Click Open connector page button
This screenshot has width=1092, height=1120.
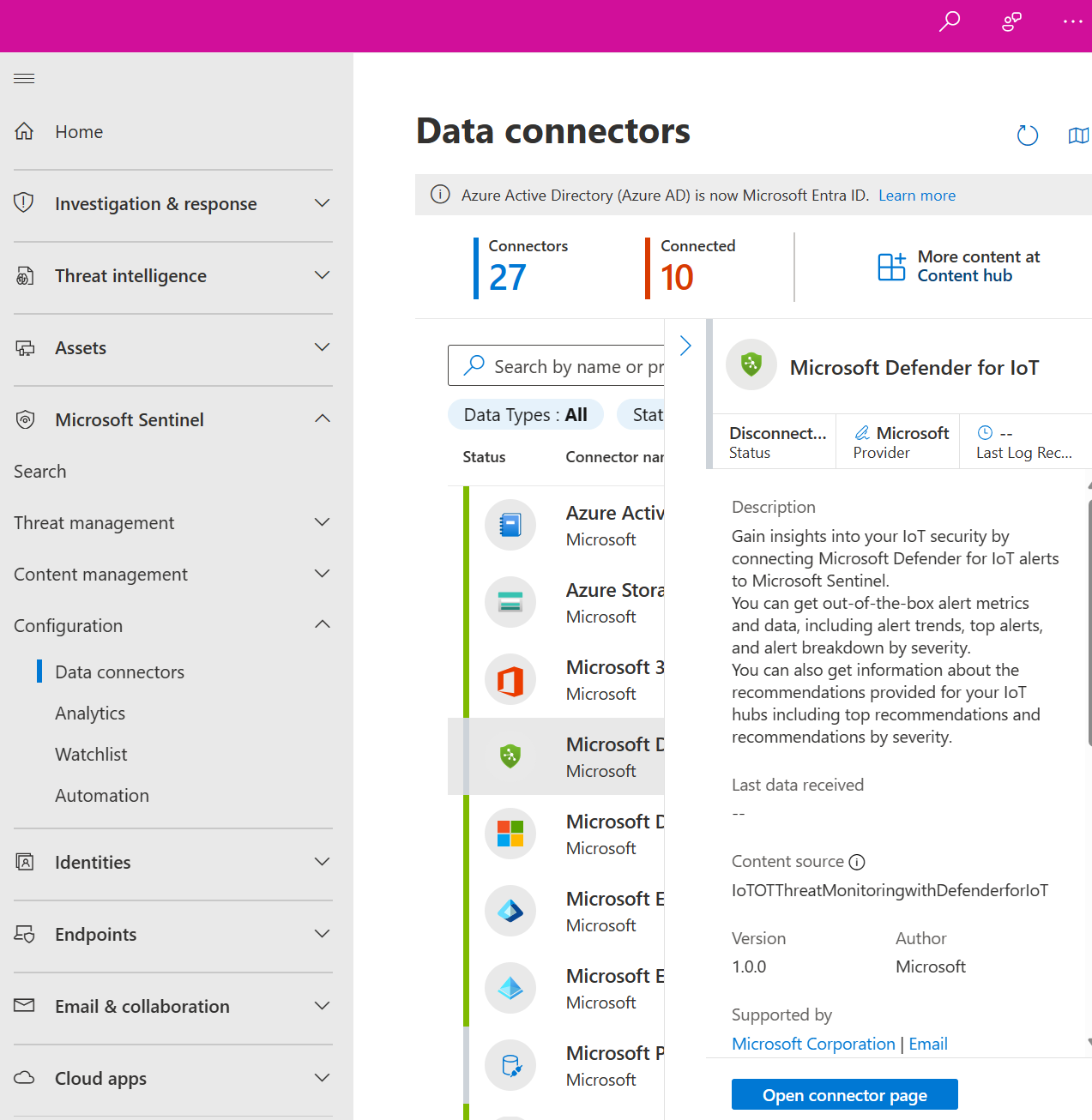845,1095
